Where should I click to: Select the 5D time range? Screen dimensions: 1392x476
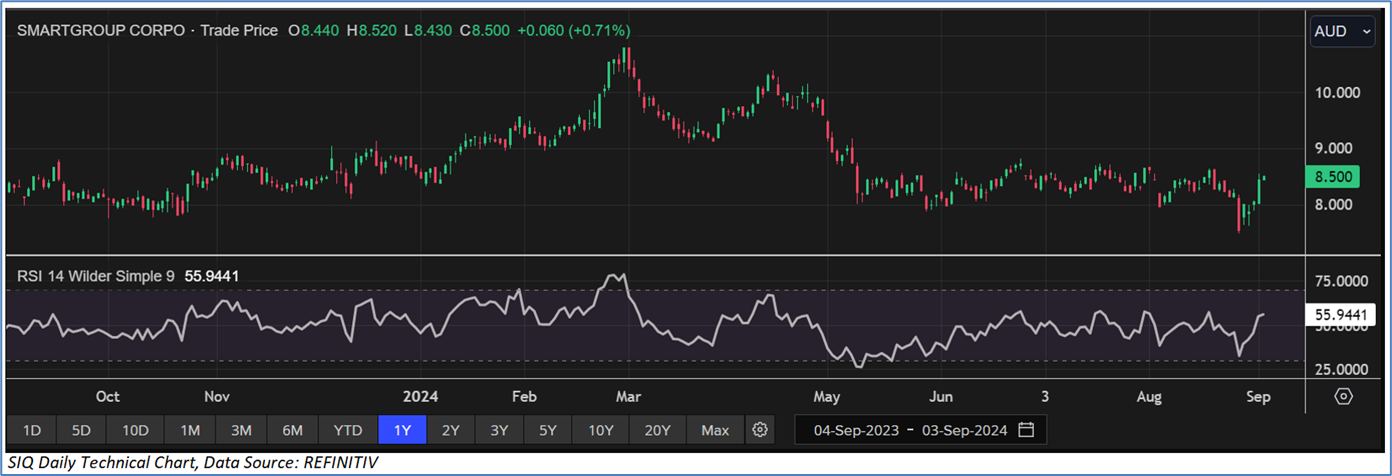81,430
